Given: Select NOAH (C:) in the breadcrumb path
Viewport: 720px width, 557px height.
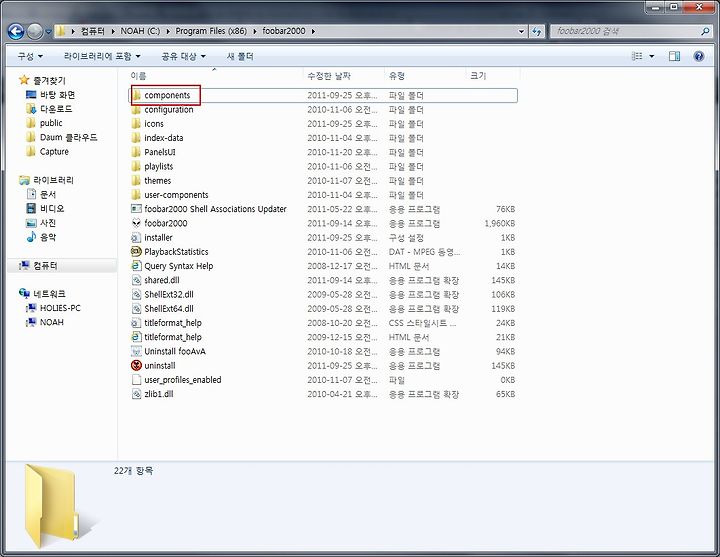Looking at the screenshot, I should tap(140, 31).
